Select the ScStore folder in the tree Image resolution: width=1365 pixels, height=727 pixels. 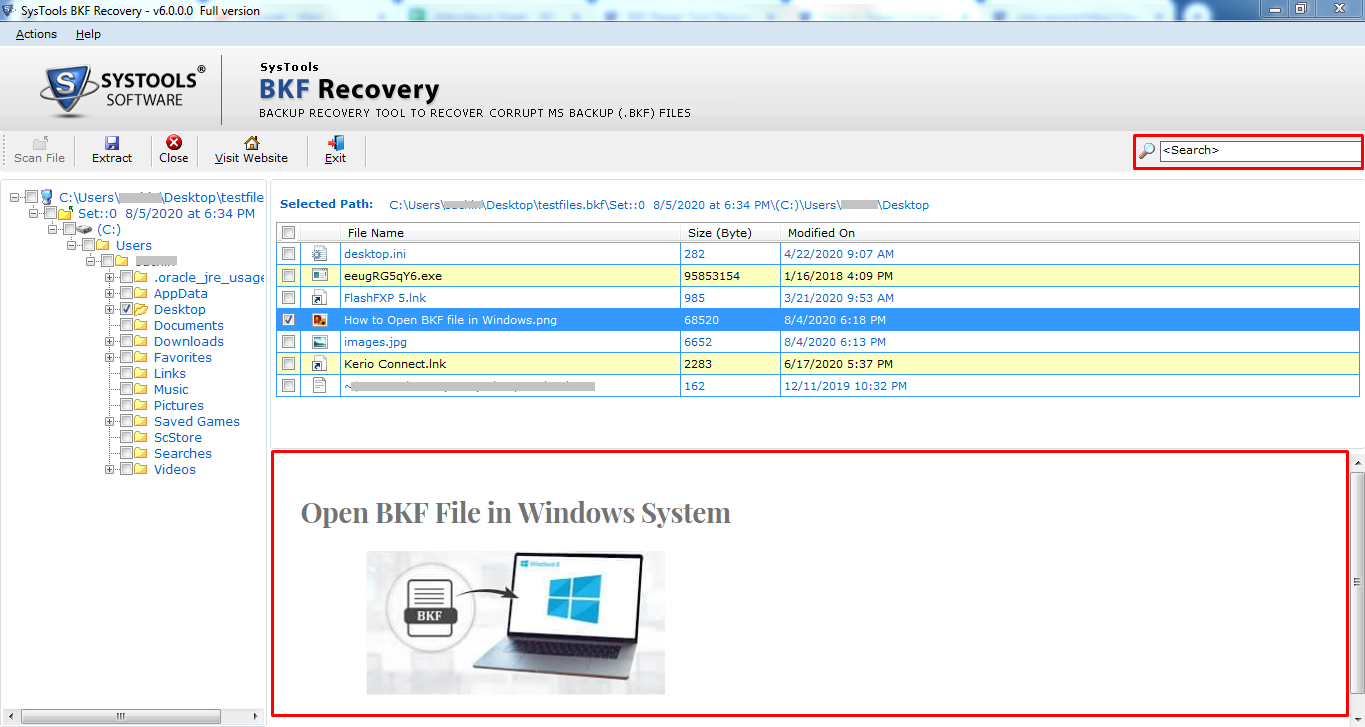(x=178, y=437)
